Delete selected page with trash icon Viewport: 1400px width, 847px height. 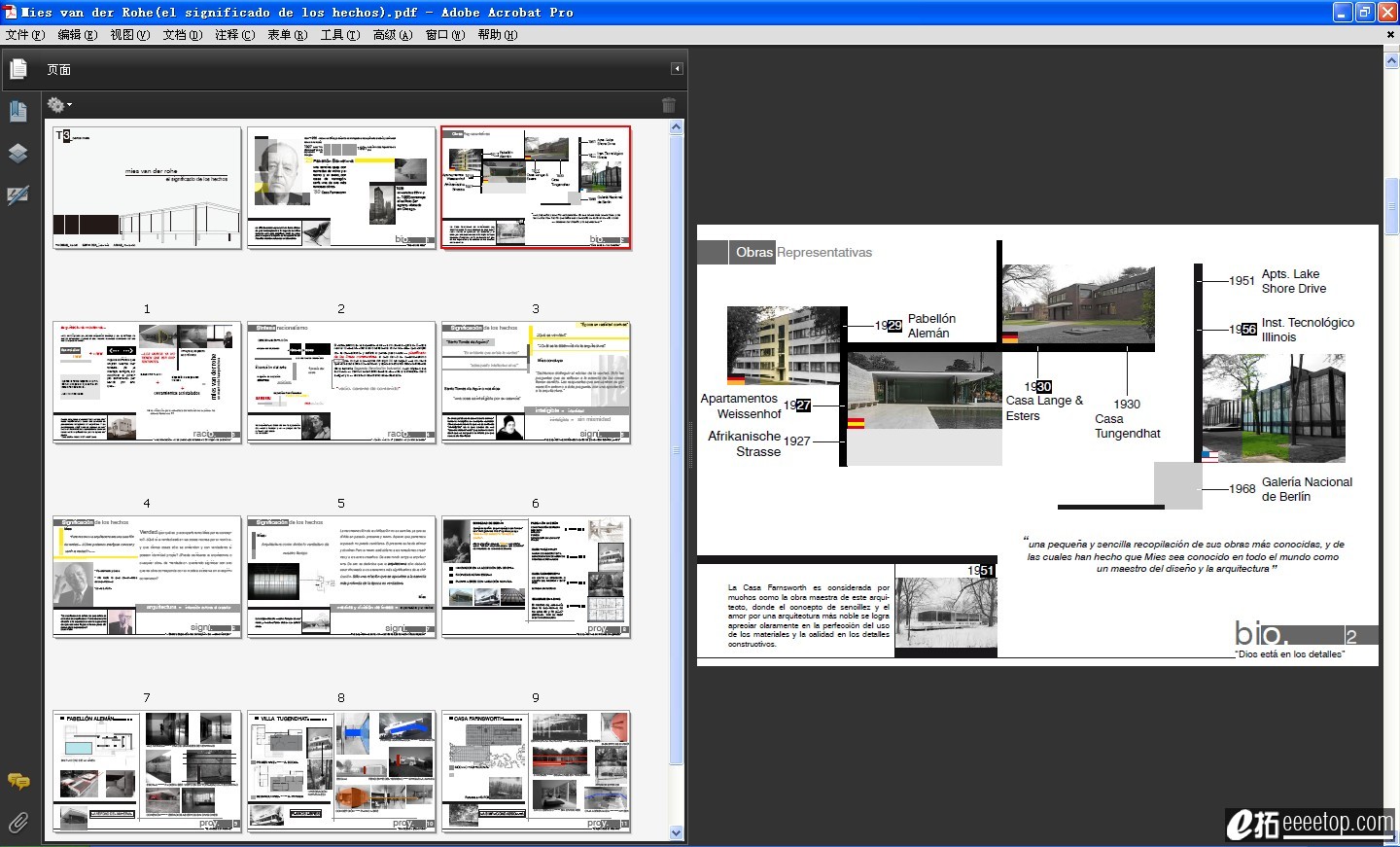(x=669, y=104)
